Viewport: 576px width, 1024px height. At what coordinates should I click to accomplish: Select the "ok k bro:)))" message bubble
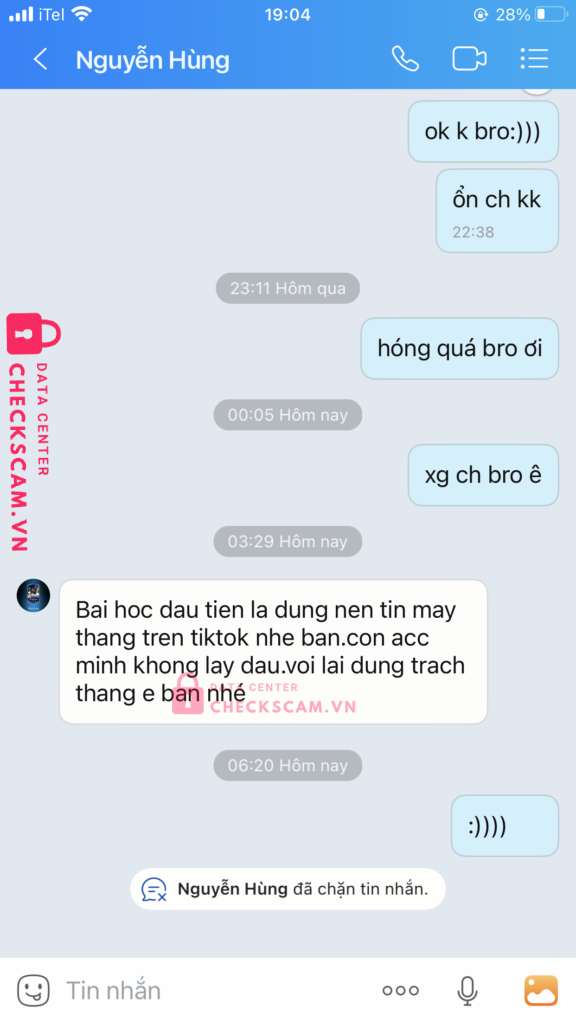click(x=483, y=131)
